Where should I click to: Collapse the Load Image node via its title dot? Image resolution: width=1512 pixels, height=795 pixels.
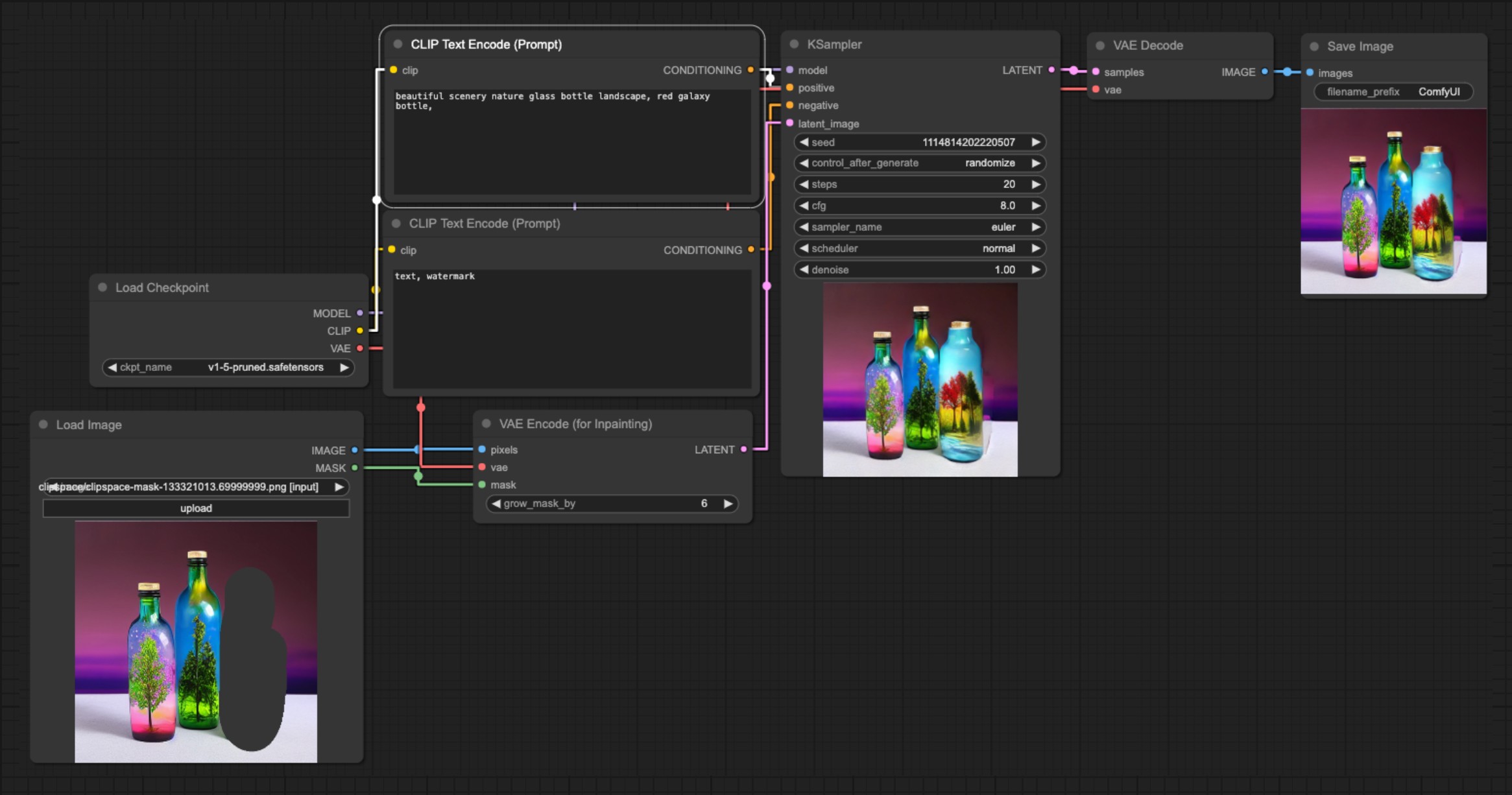[x=43, y=425]
